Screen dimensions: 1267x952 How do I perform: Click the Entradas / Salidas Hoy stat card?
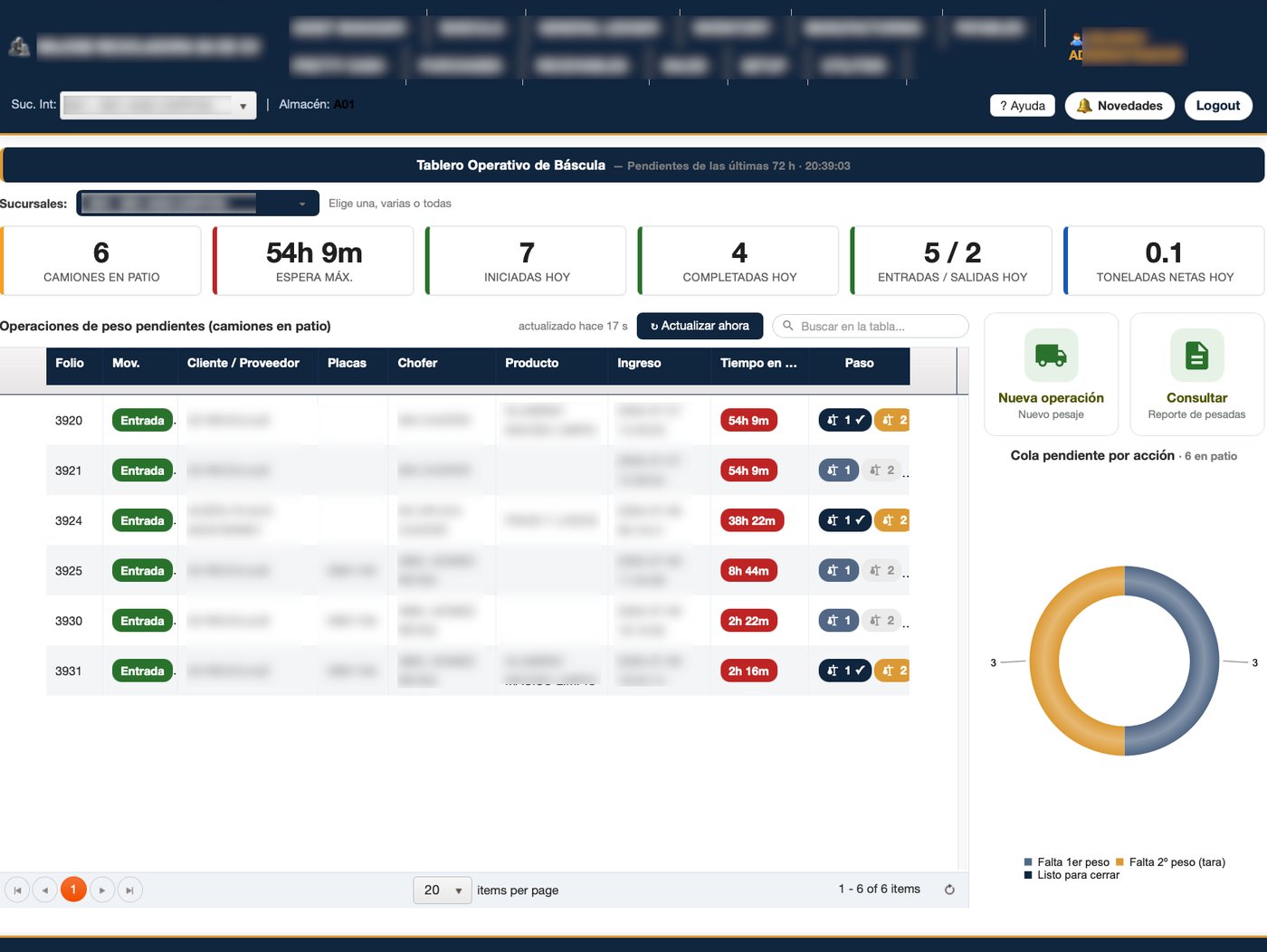click(952, 261)
